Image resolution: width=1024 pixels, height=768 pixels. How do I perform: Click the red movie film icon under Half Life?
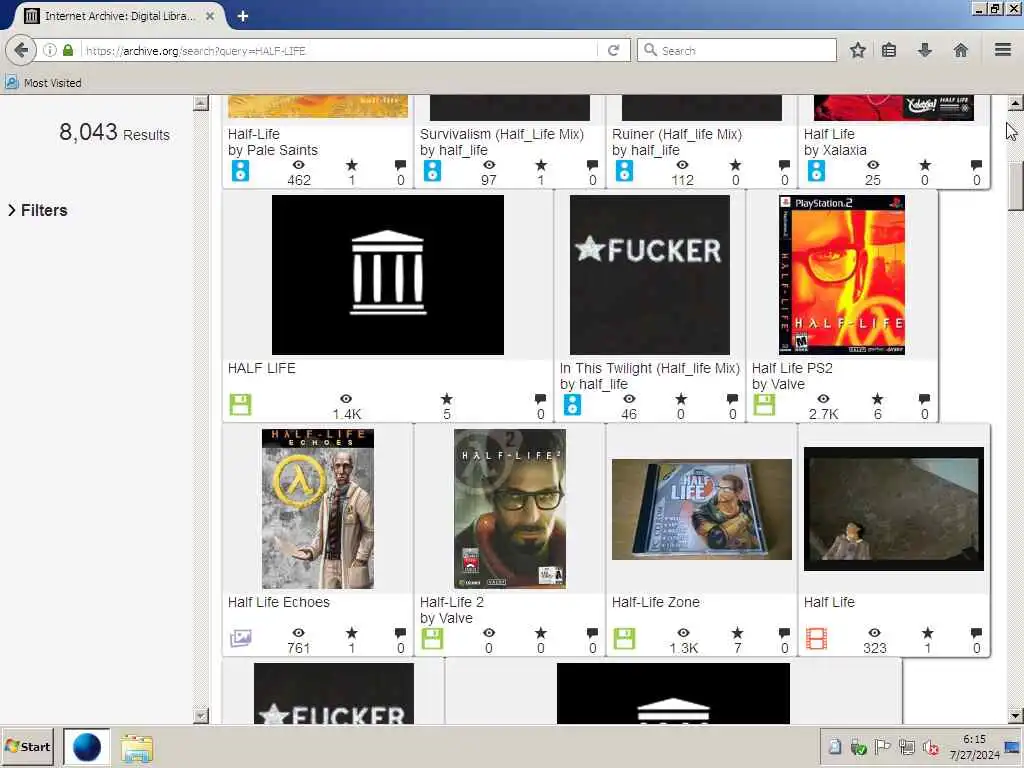(816, 639)
